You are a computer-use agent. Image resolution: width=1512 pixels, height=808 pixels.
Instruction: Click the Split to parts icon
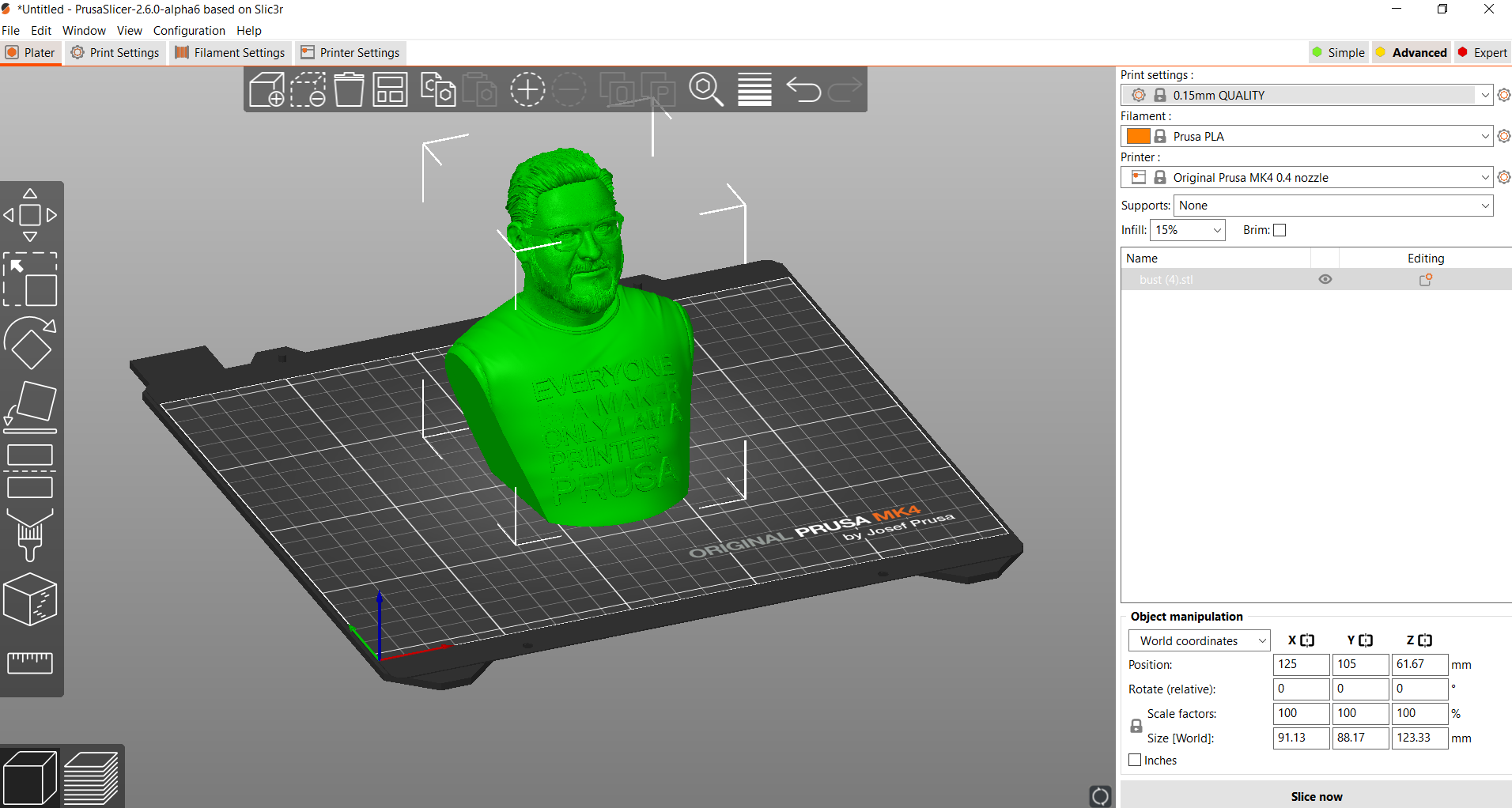[658, 89]
